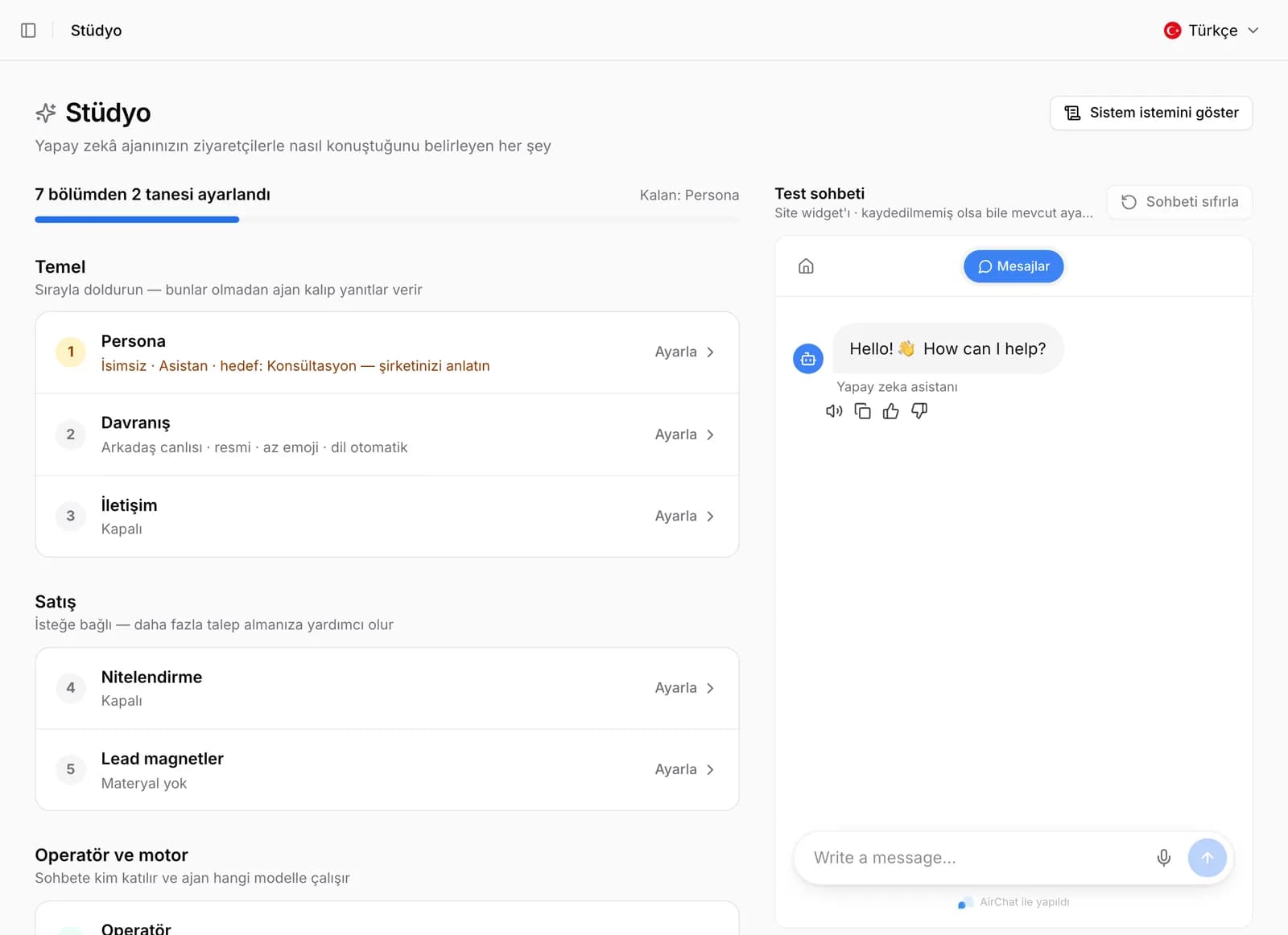
Task: Click Ayarla for İletişim
Action: click(684, 516)
